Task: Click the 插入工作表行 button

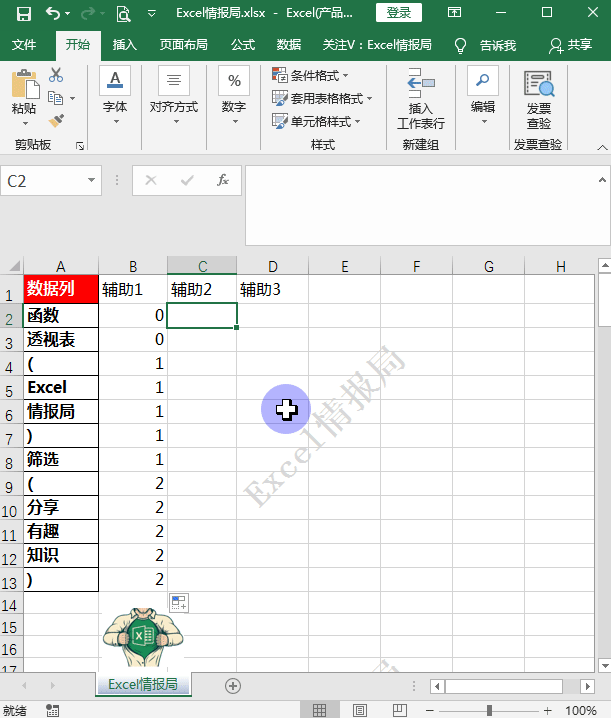Action: tap(421, 99)
